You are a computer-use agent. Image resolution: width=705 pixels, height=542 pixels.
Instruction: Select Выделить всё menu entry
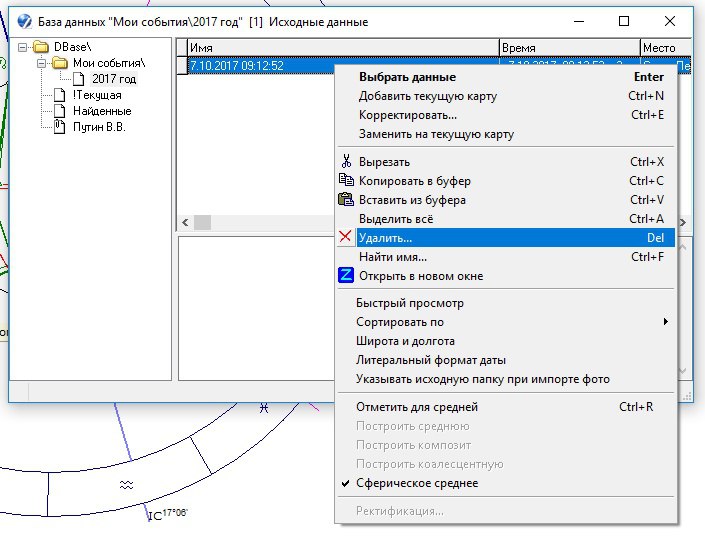tap(506, 219)
